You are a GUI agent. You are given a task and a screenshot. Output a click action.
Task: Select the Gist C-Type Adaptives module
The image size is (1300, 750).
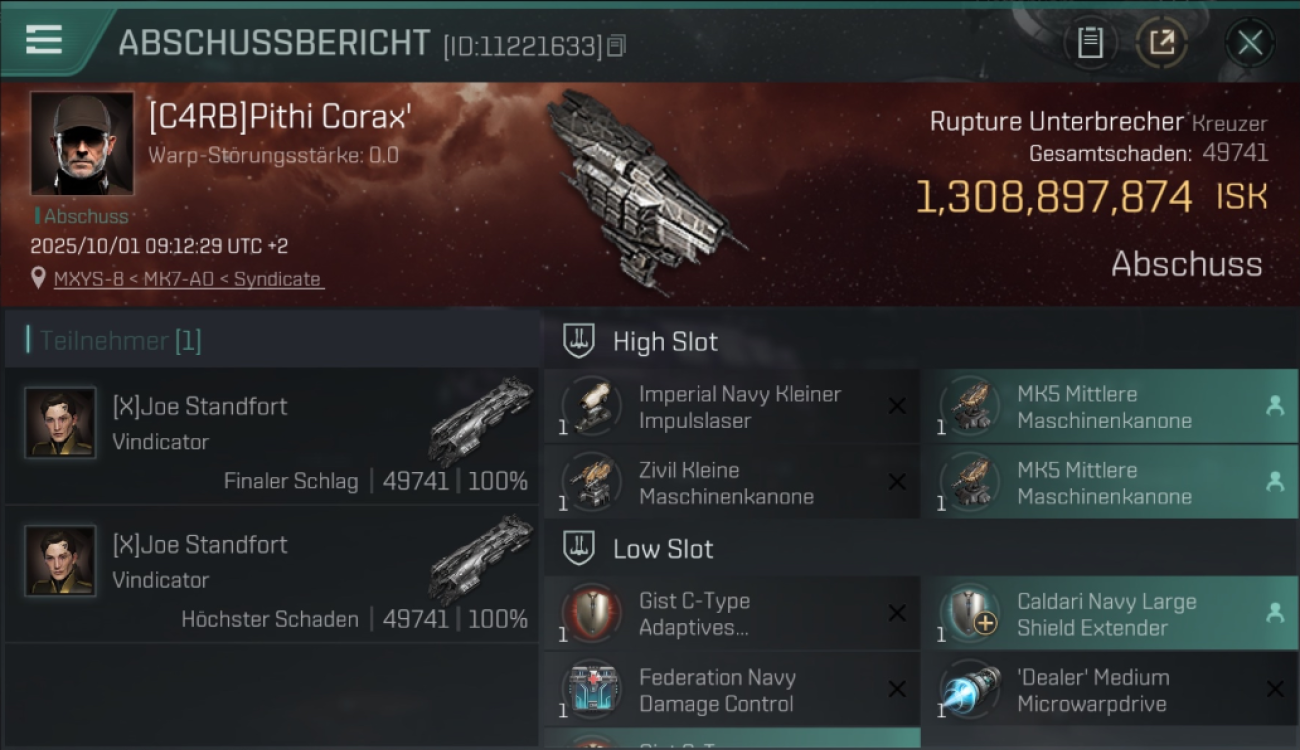(x=732, y=614)
